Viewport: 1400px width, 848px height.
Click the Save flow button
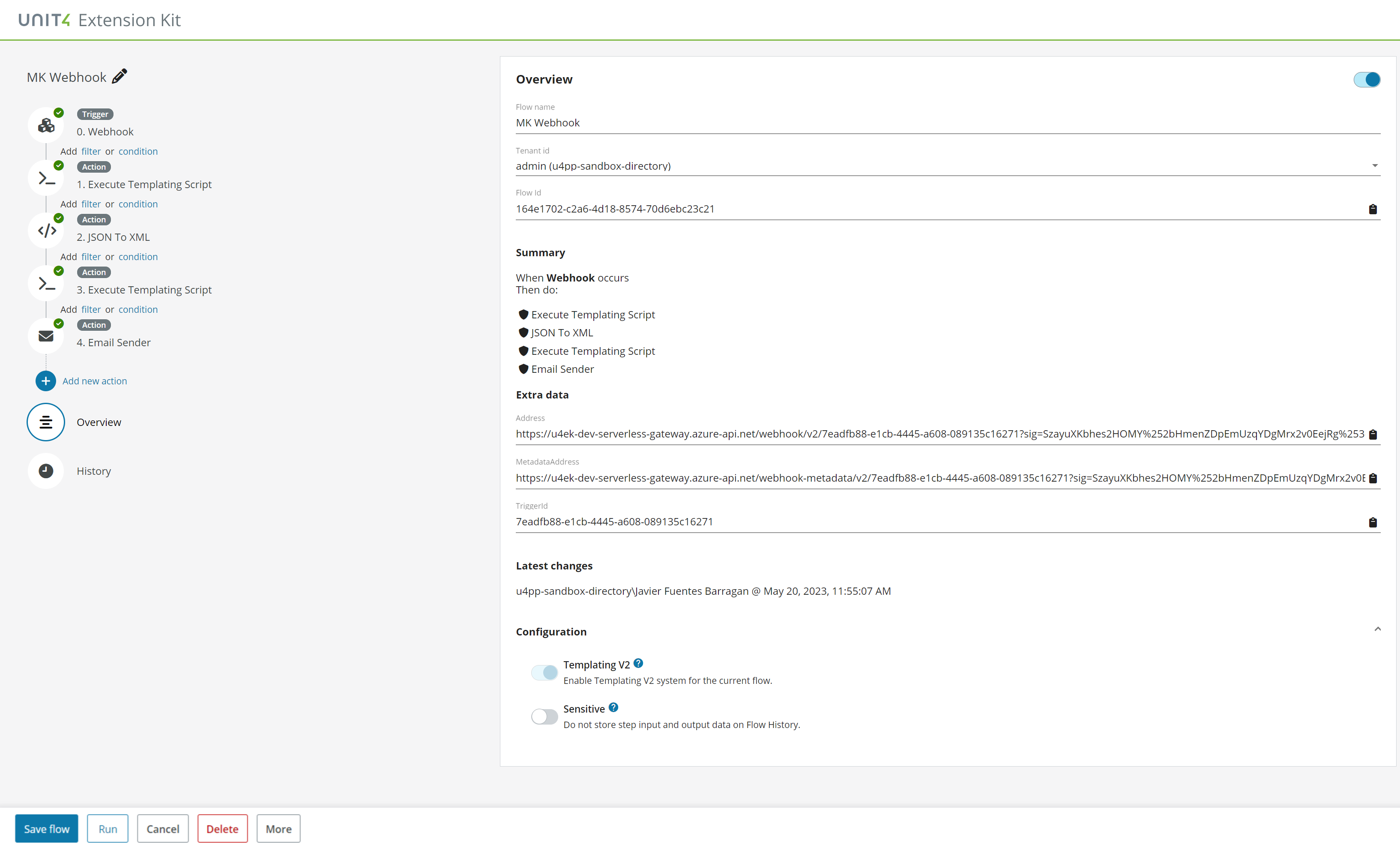[47, 829]
